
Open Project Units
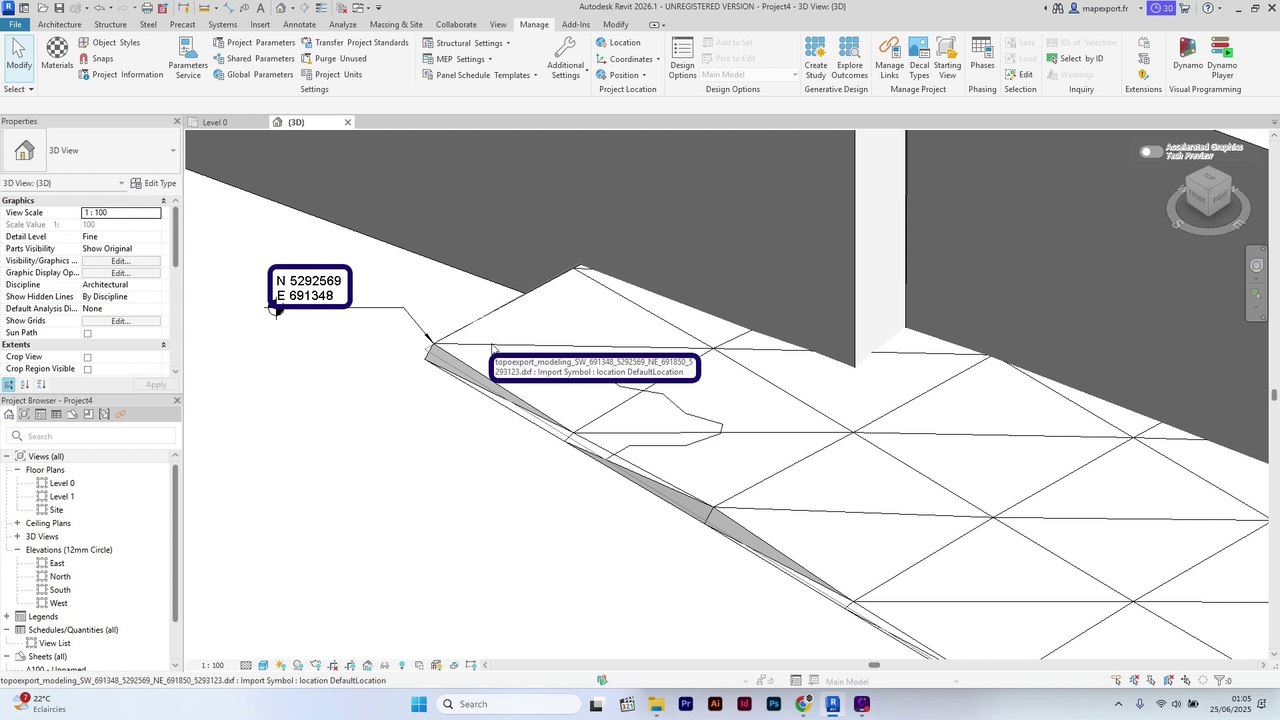(332, 75)
